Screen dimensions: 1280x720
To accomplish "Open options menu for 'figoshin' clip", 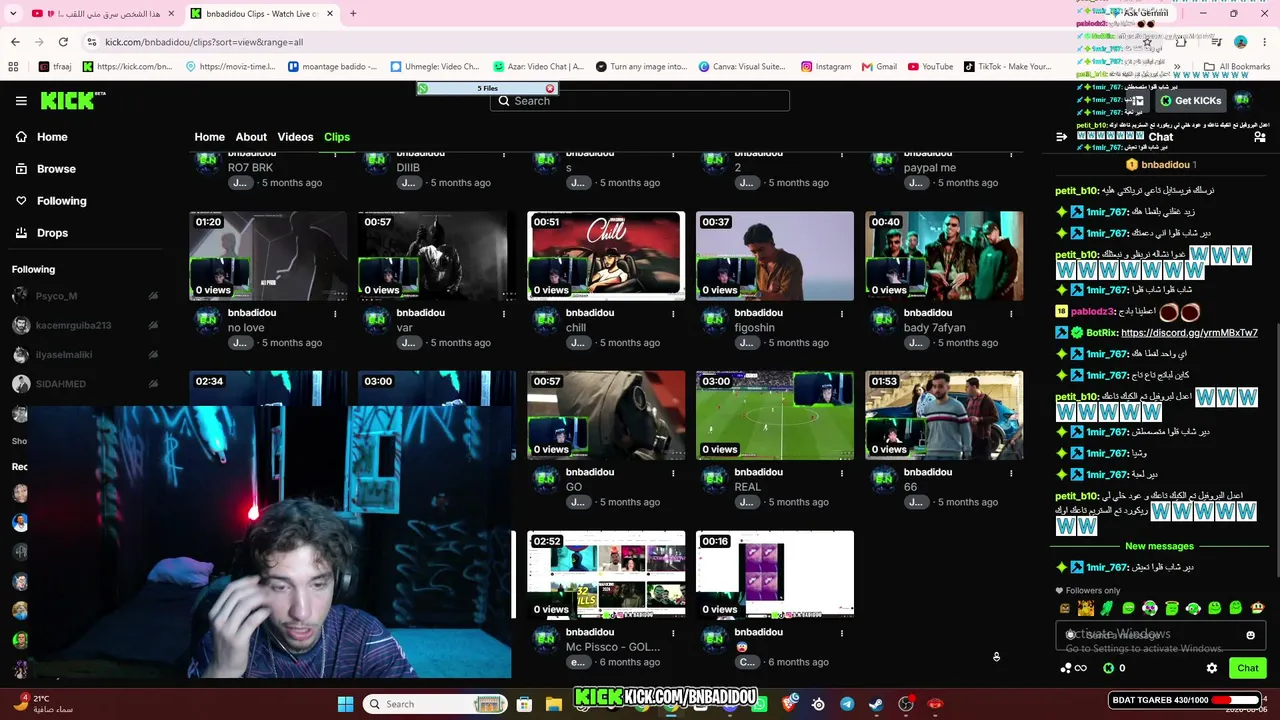I will click(842, 313).
